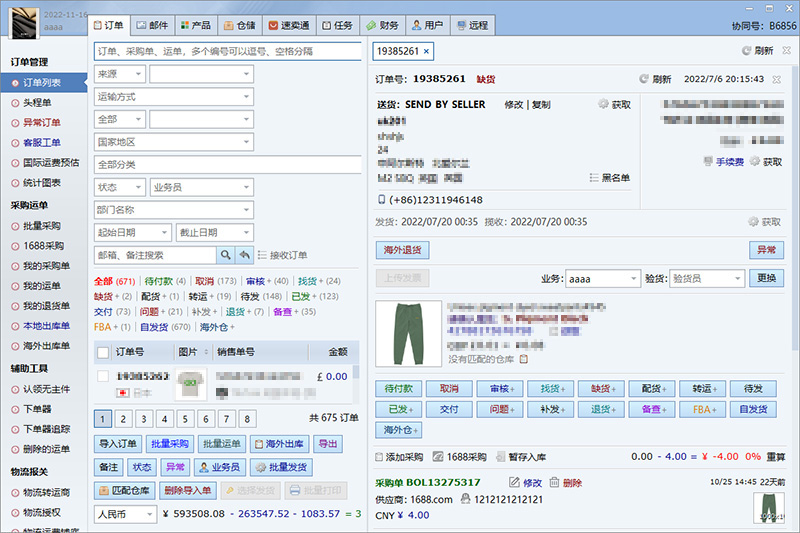
Task: Open the 人民币 currency dropdown
Action: pos(126,514)
